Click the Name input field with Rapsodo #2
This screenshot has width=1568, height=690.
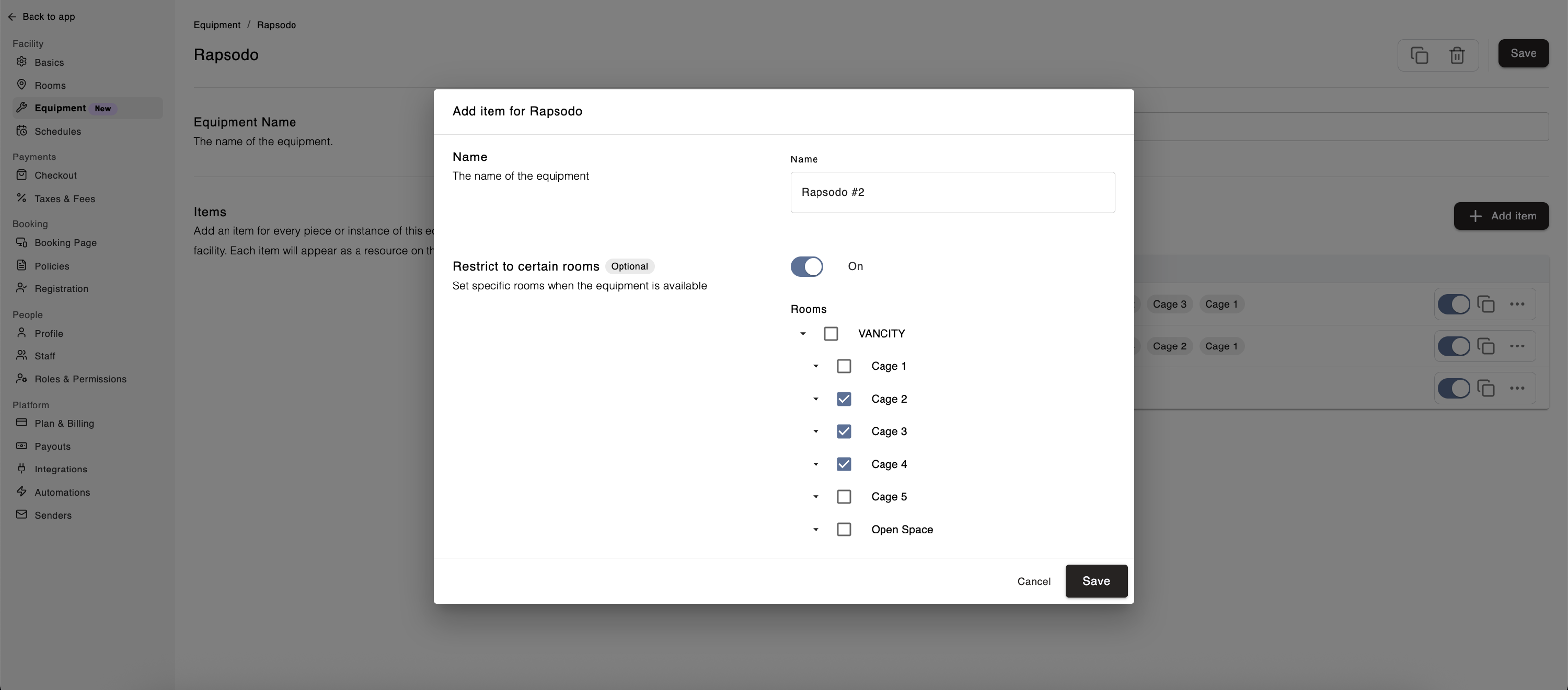pyautogui.click(x=952, y=192)
